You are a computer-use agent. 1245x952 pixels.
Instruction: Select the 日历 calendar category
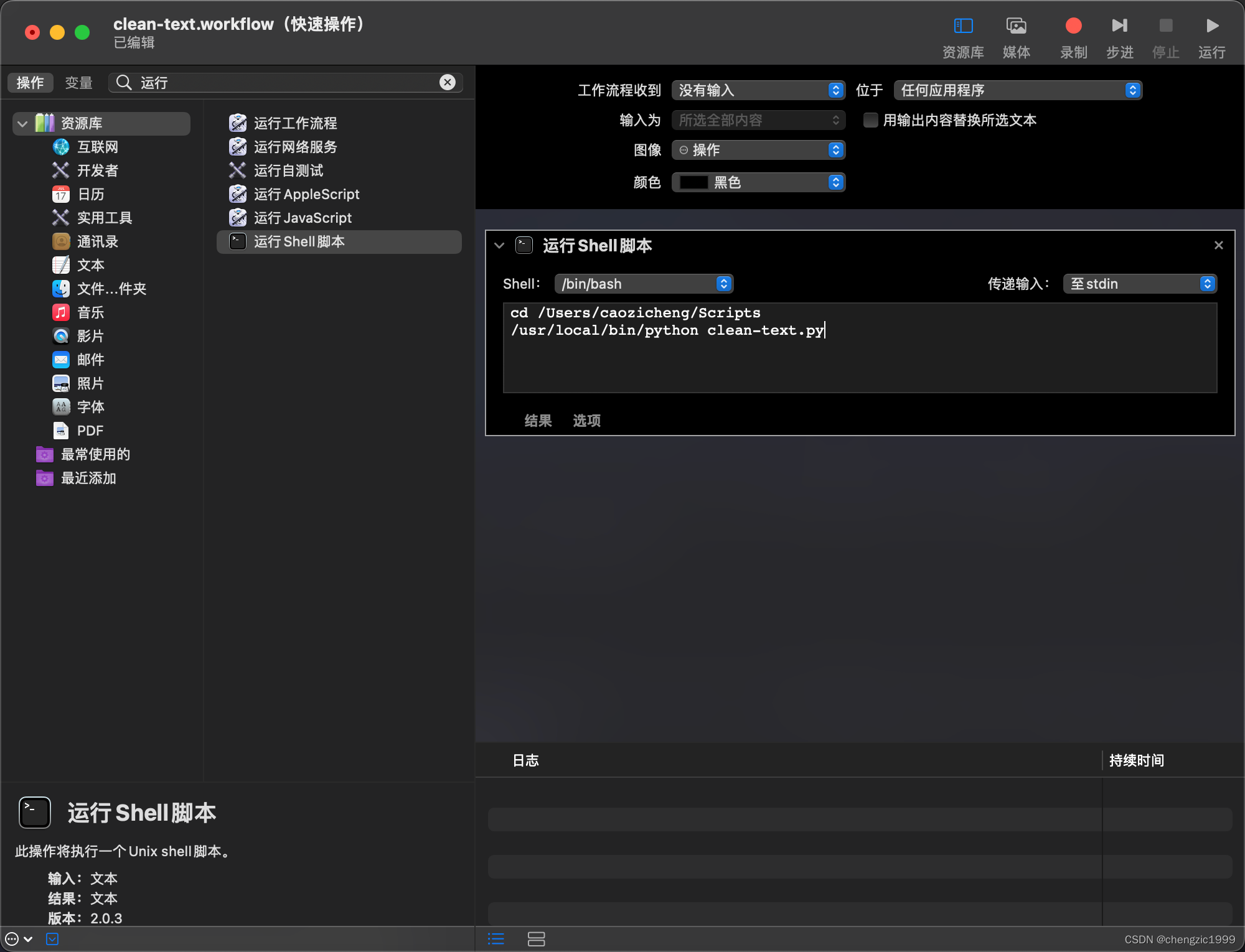coord(78,194)
